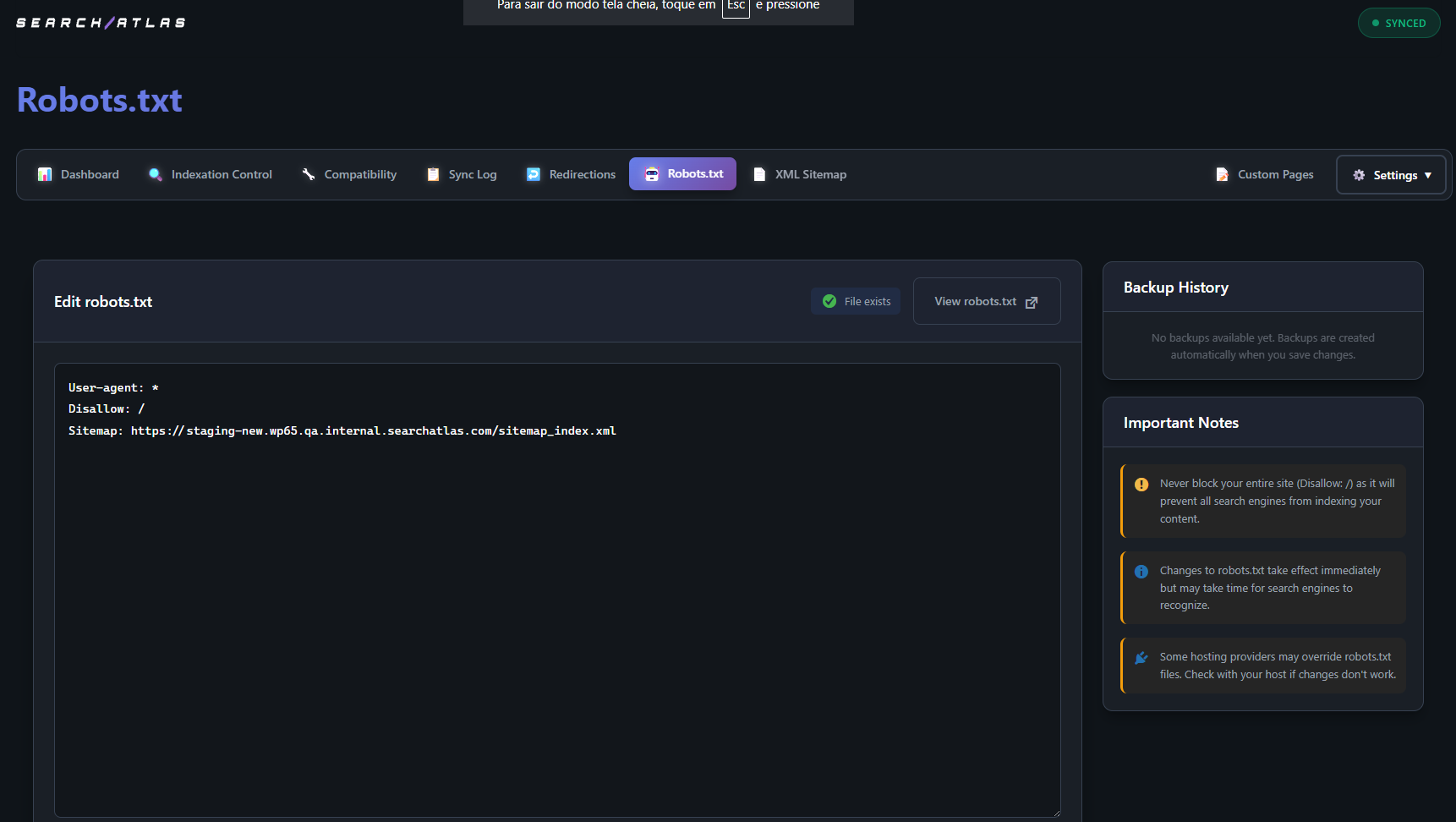Open the Robots.txt tab
Image resolution: width=1456 pixels, height=822 pixels.
point(682,174)
